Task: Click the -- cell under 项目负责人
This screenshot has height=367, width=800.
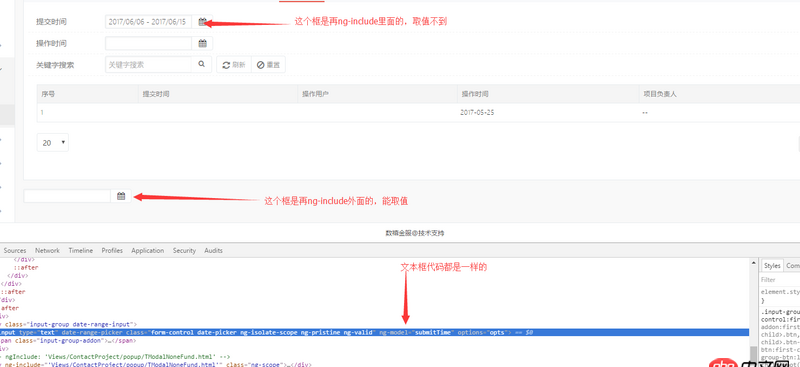Action: coord(645,113)
